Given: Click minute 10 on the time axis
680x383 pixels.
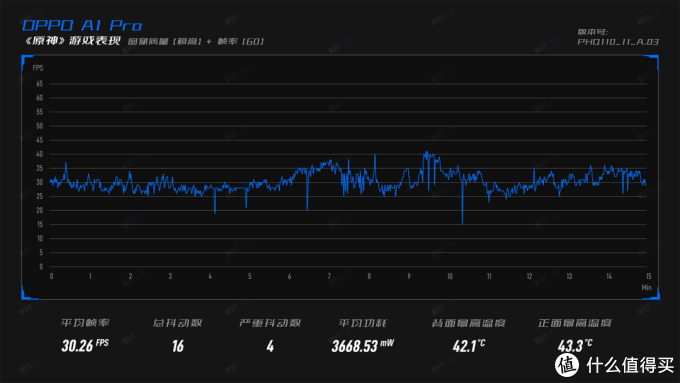Looking at the screenshot, I should point(450,276).
